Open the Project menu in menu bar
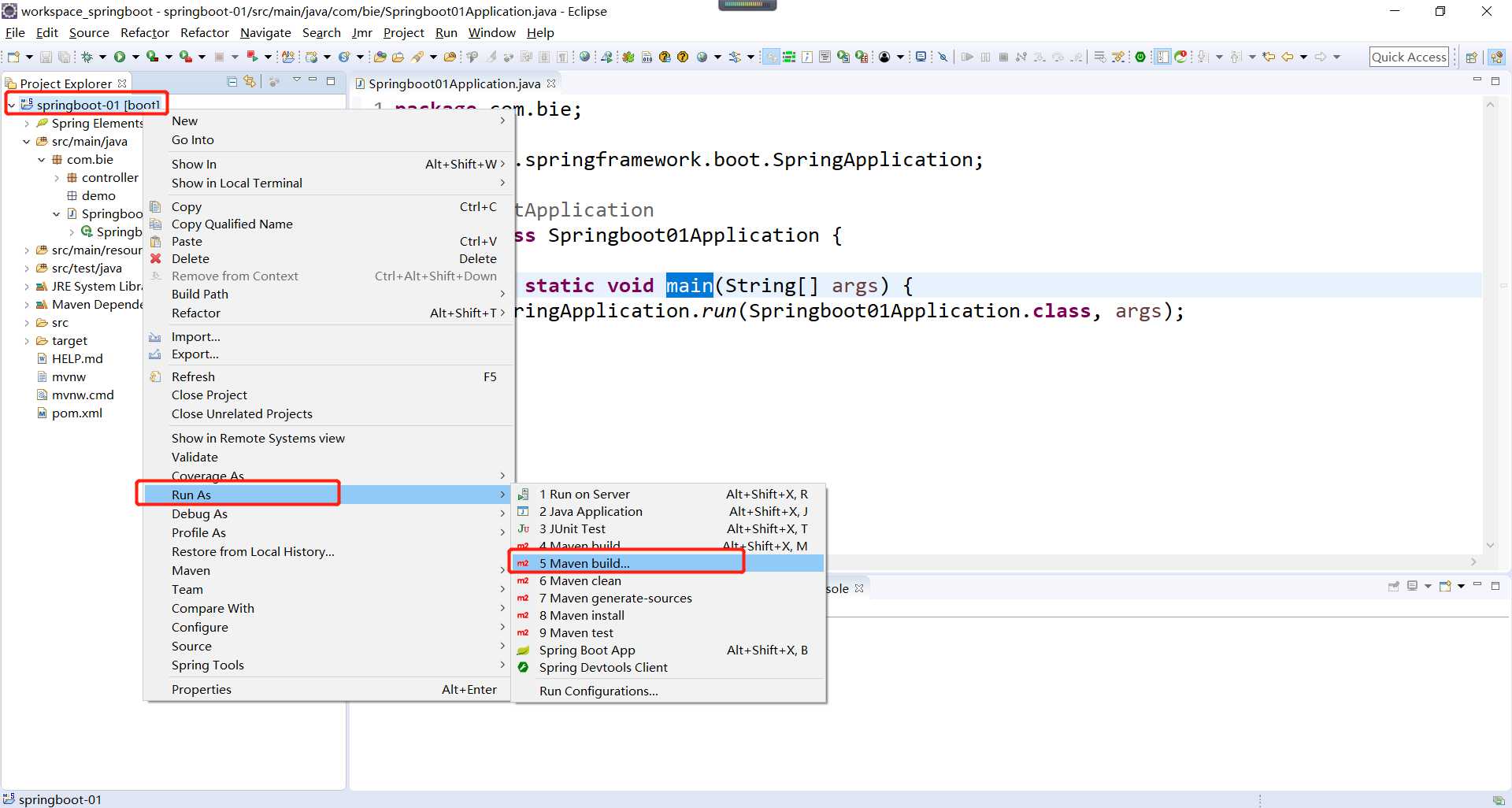Viewport: 1512px width, 808px height. pos(403,32)
